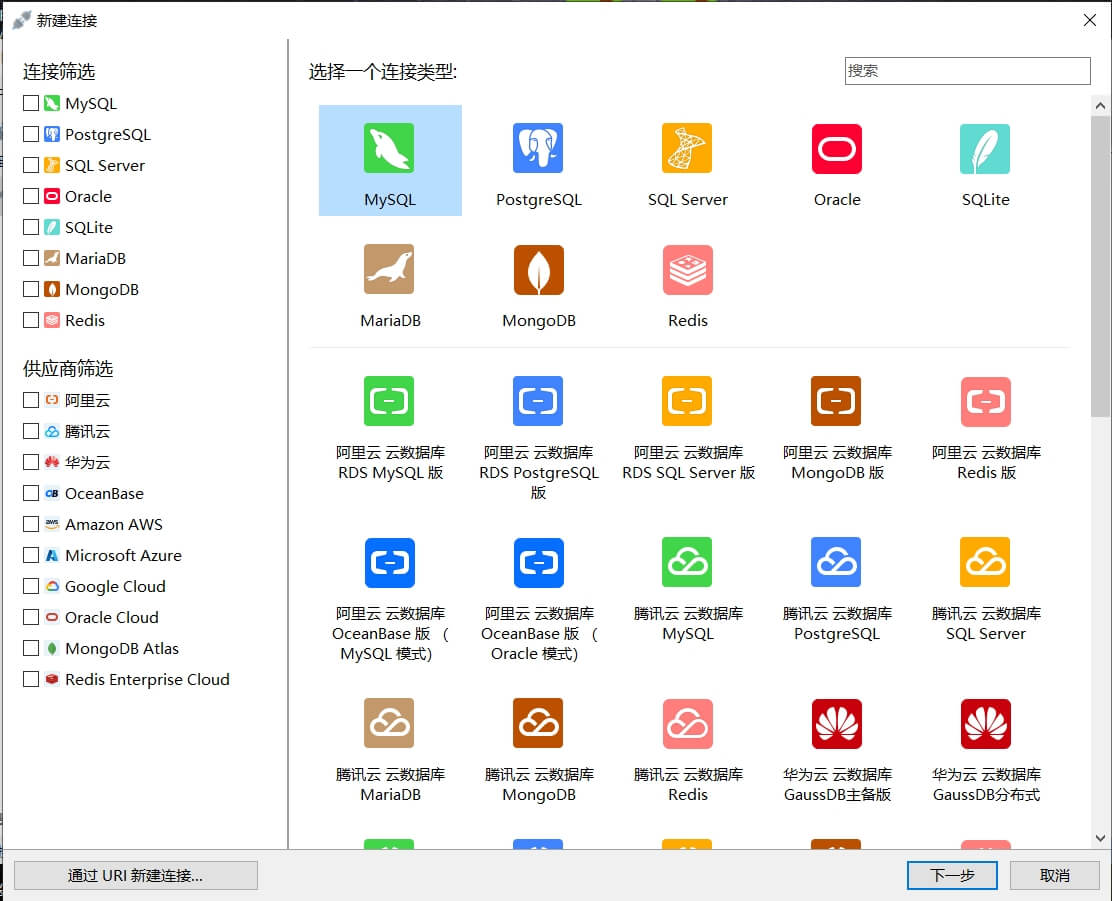Pick 阿里云 云数据库 RDS SQL Server 版 icon
The width and height of the screenshot is (1112, 901).
687,401
